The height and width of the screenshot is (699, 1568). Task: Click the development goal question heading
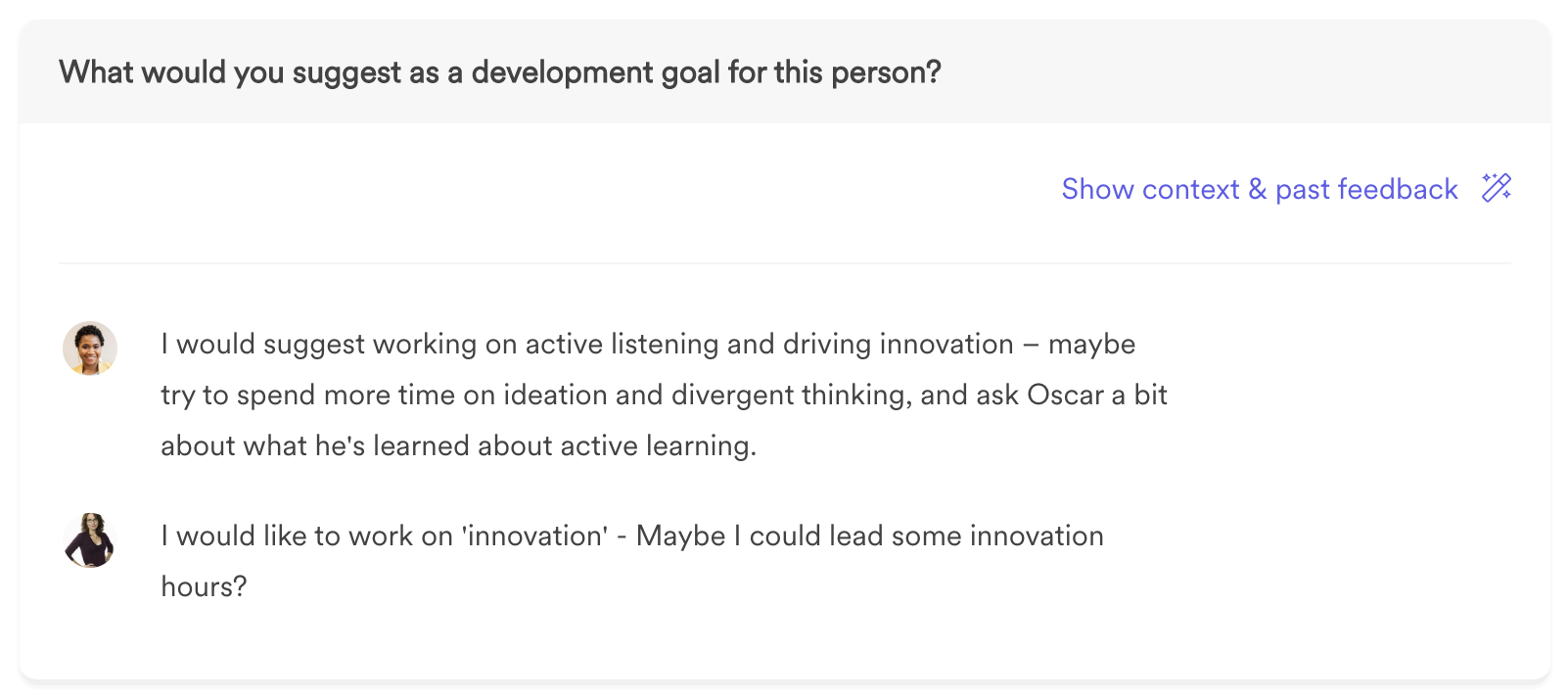[x=500, y=72]
